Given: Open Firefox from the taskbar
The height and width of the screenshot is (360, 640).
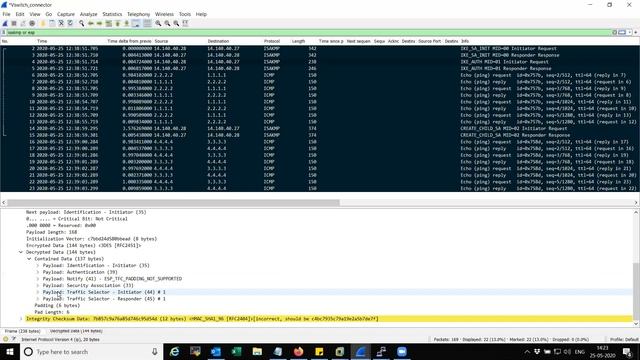Looking at the screenshot, I should coord(298,351).
